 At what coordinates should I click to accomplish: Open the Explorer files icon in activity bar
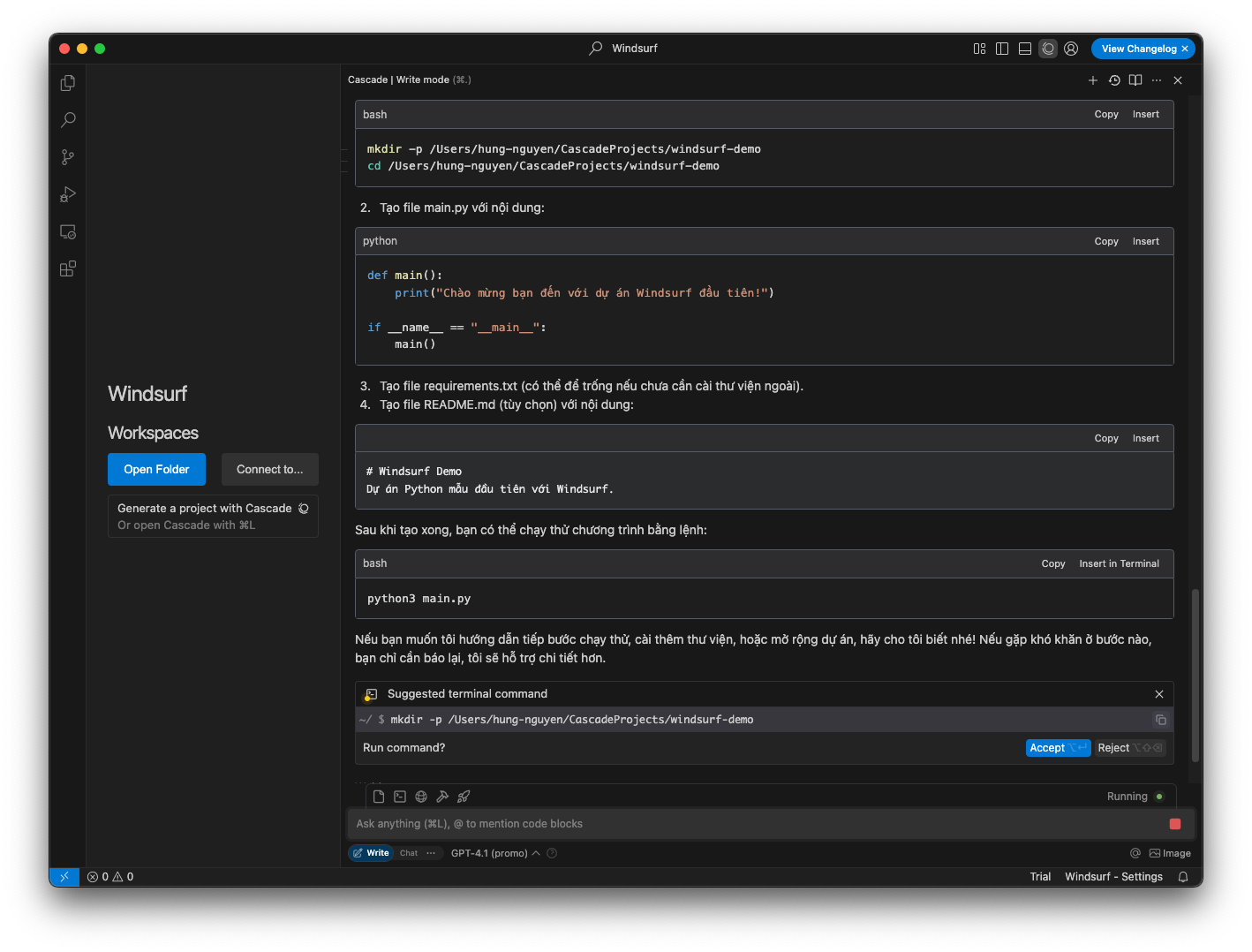[68, 83]
